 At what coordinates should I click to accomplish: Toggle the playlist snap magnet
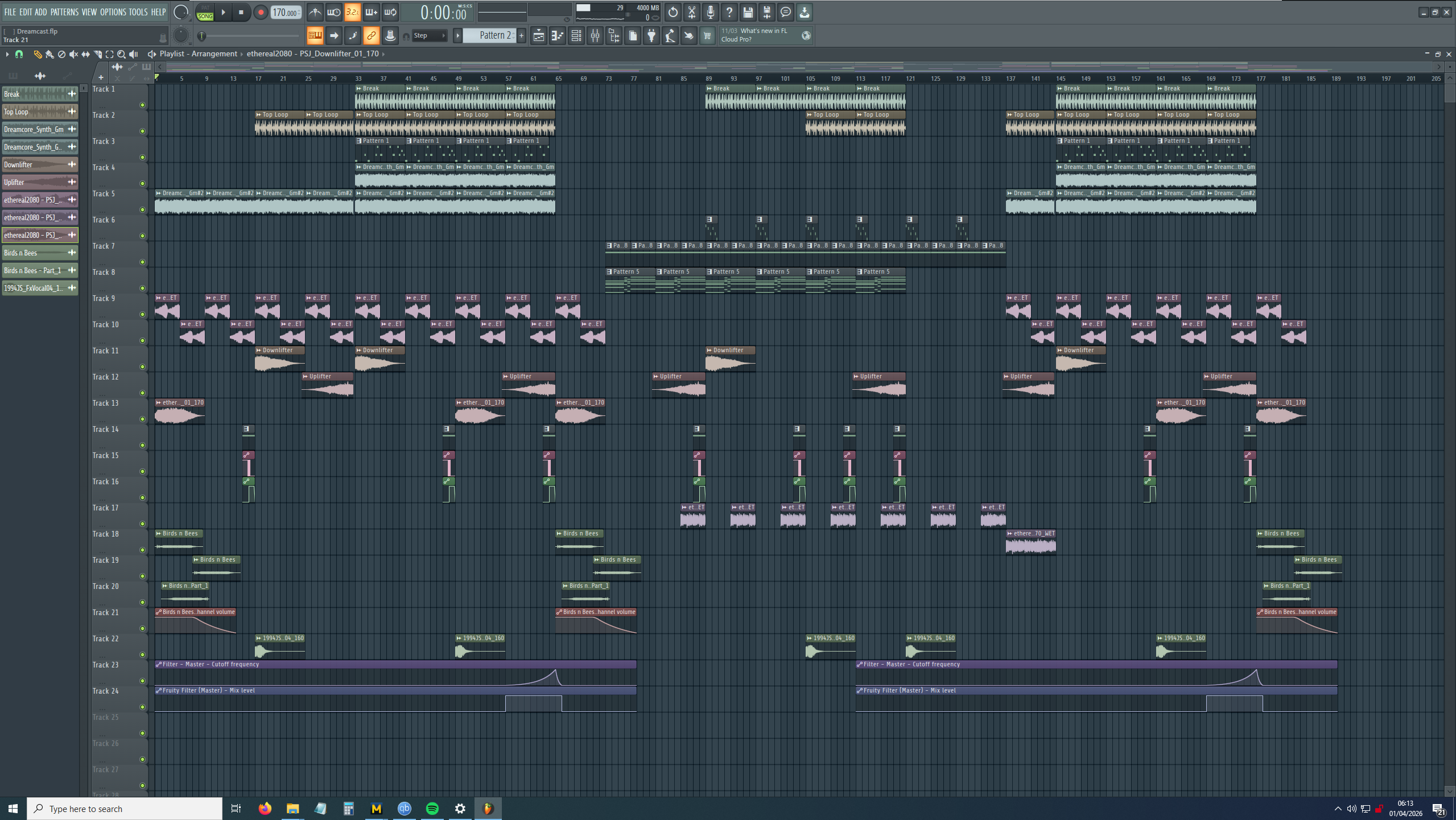19,54
